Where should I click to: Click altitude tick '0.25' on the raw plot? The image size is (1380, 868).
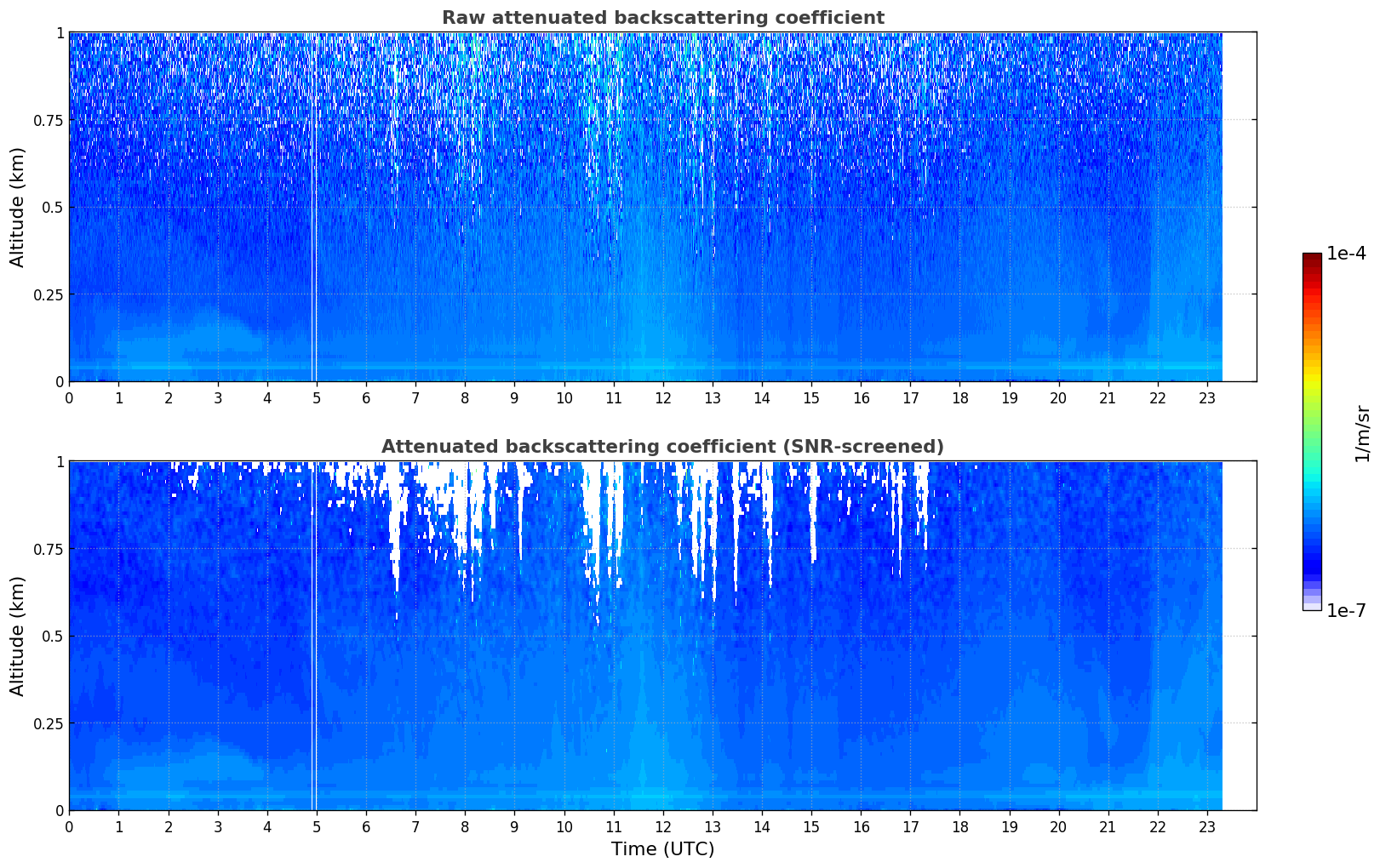coord(48,294)
